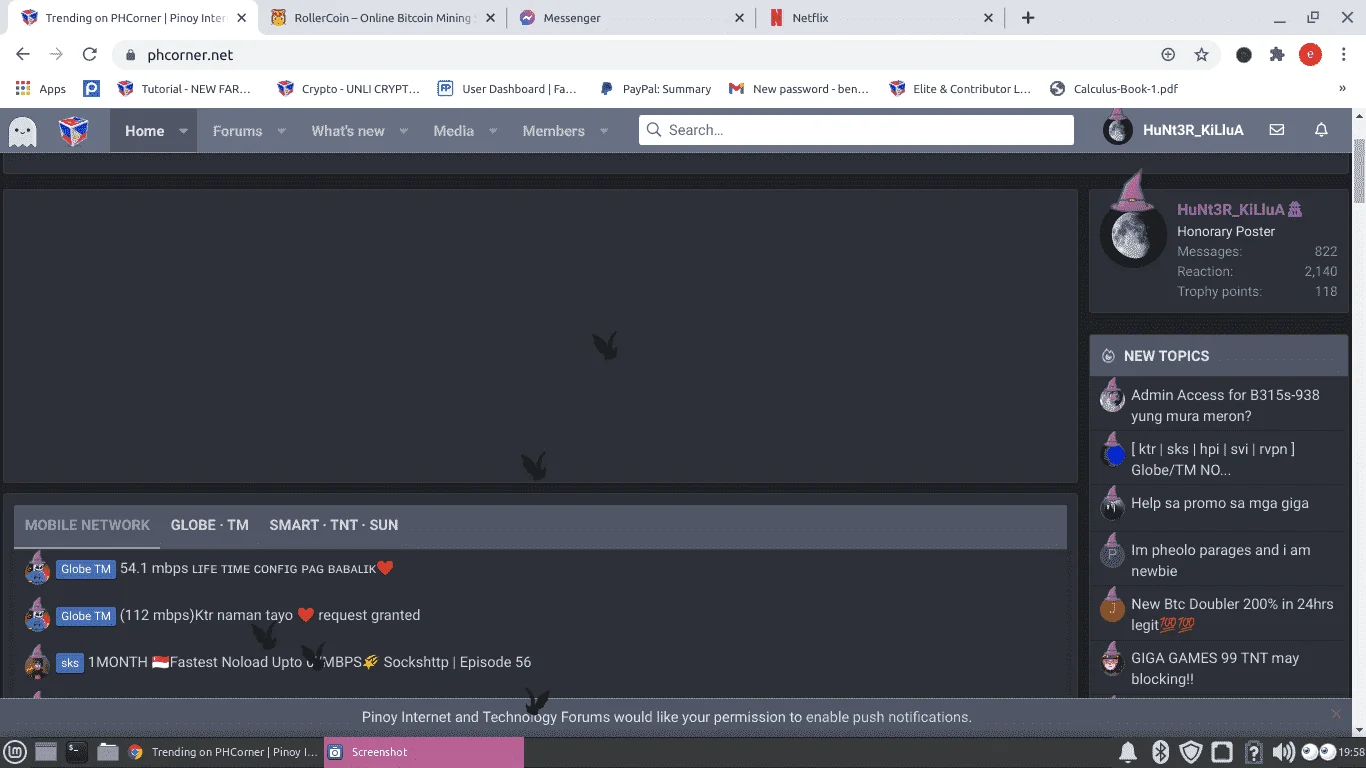
Task: Click the search magnifier icon
Action: click(x=654, y=130)
